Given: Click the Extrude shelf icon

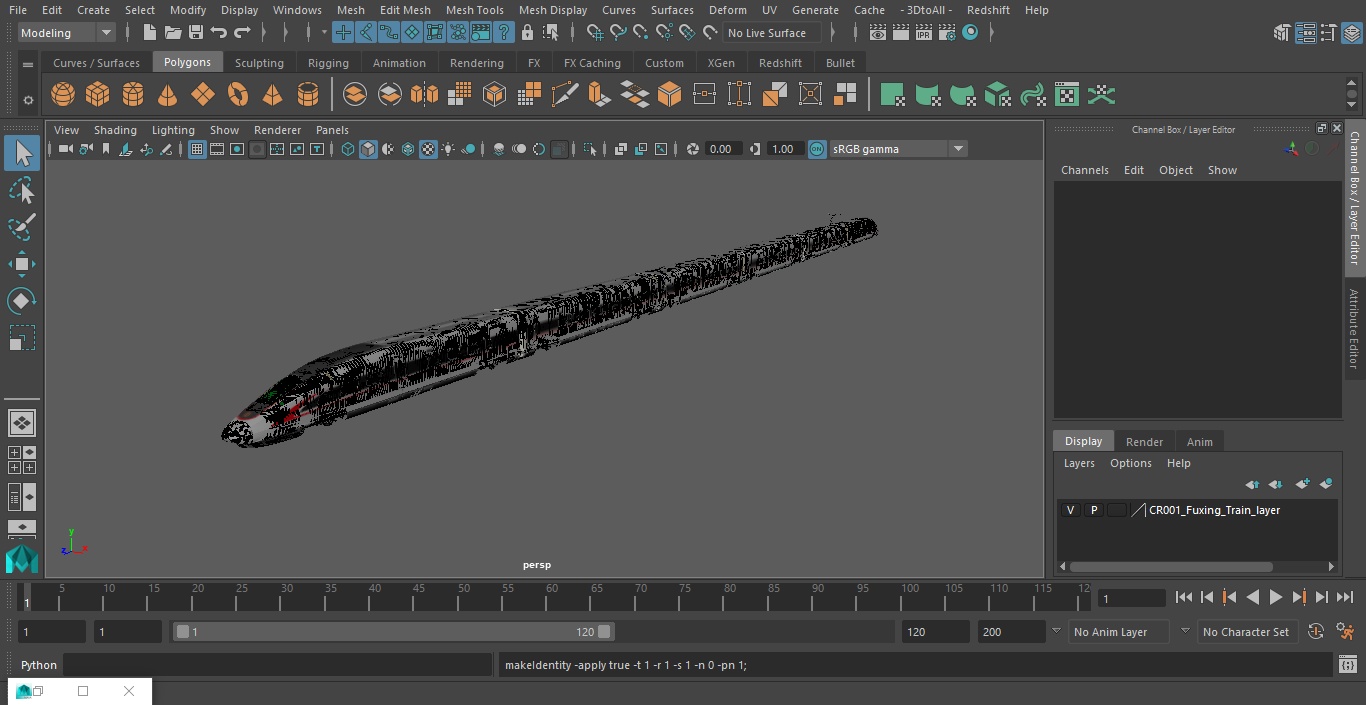Looking at the screenshot, I should (x=600, y=95).
